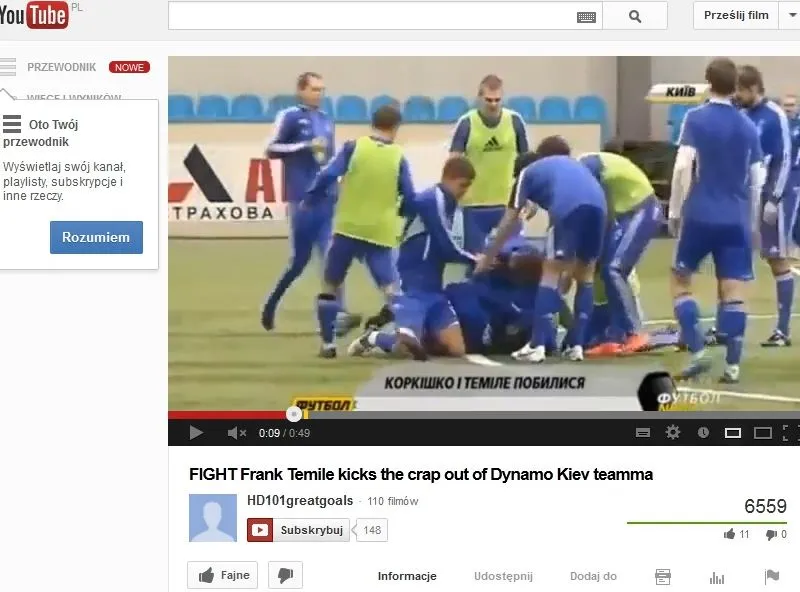This screenshot has width=800, height=592.
Task: Switch to small player size
Action: (733, 433)
